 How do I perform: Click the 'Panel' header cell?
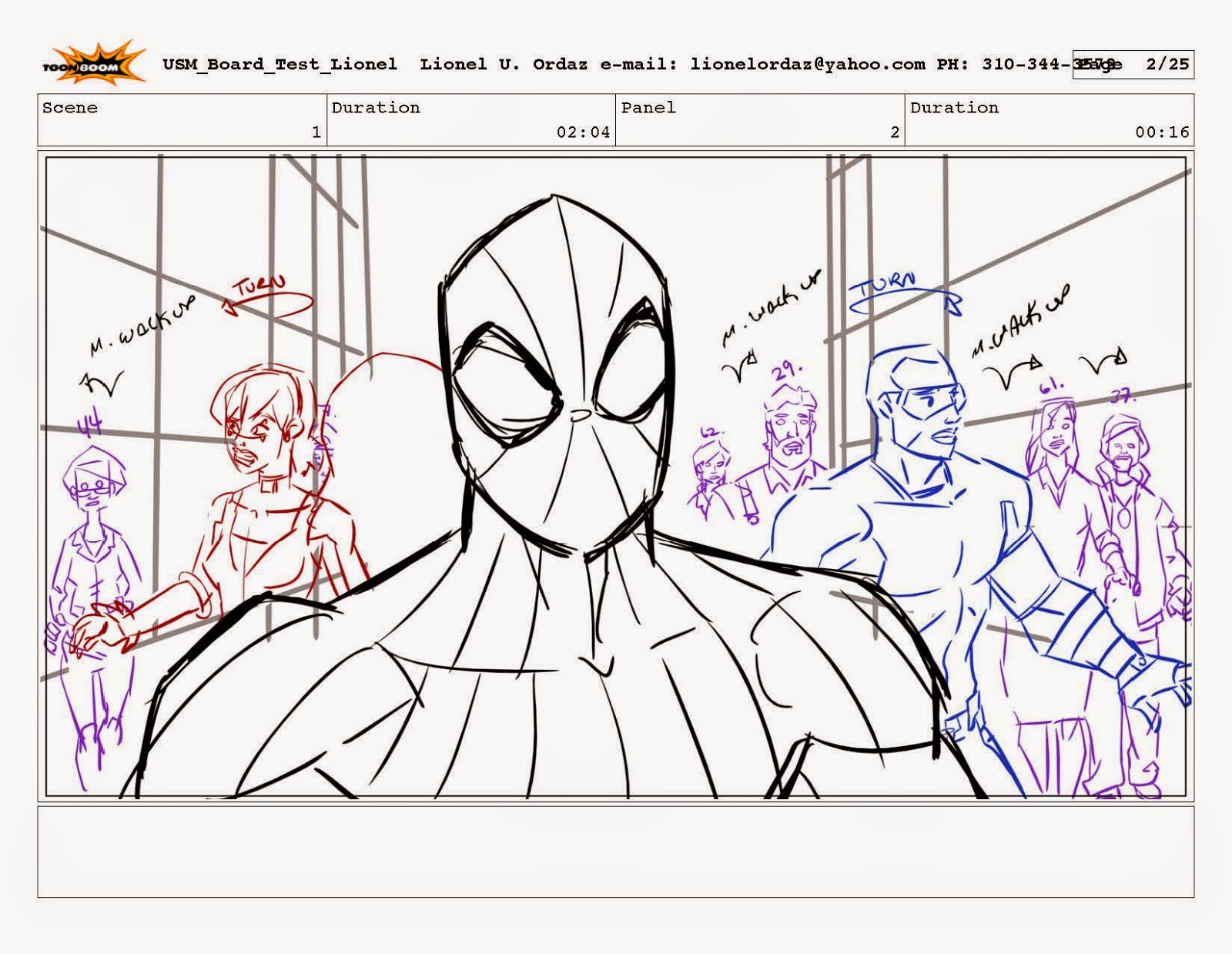(760, 120)
